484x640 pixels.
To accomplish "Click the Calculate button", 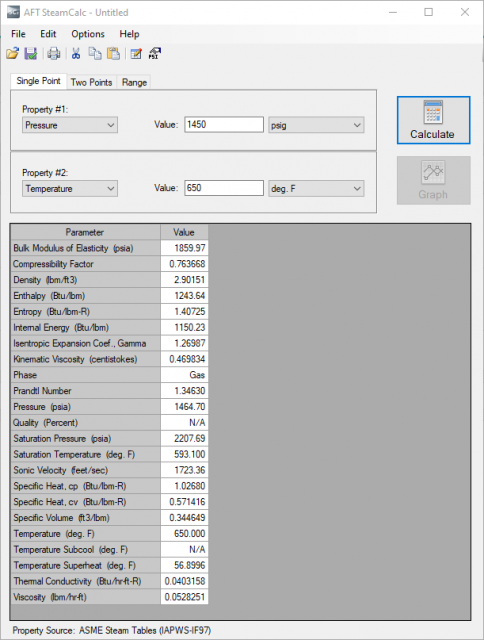I will tap(433, 120).
